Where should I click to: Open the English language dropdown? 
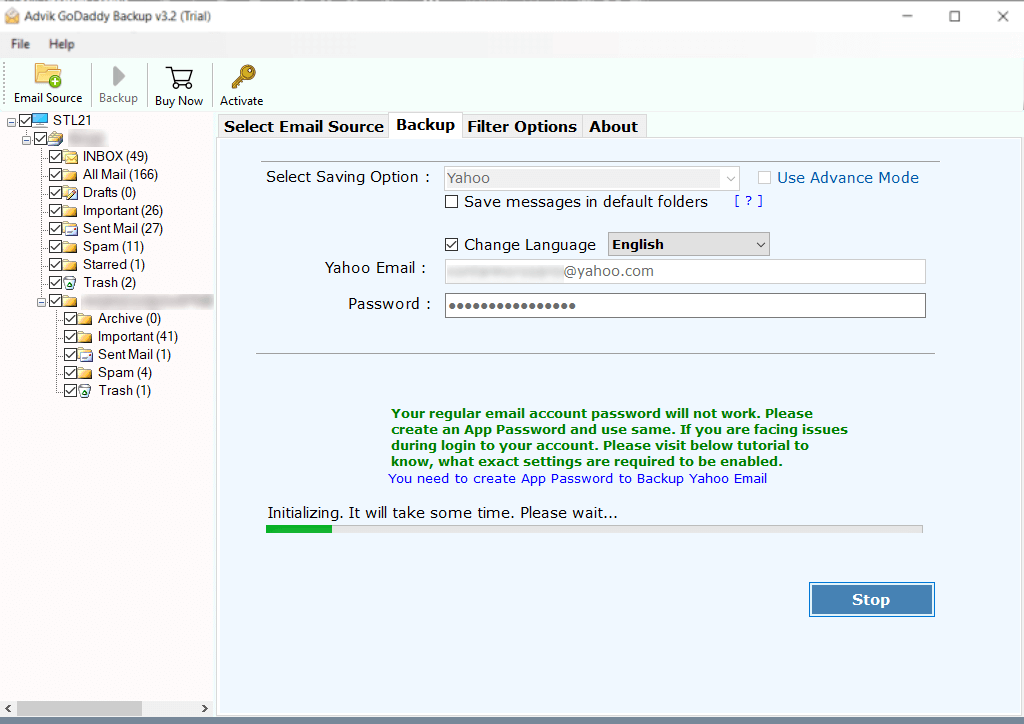pyautogui.click(x=688, y=244)
